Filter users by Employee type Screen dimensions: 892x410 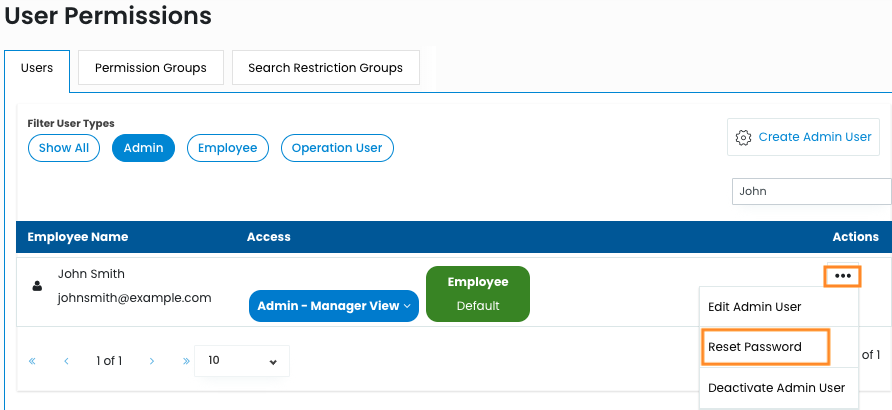click(x=227, y=148)
